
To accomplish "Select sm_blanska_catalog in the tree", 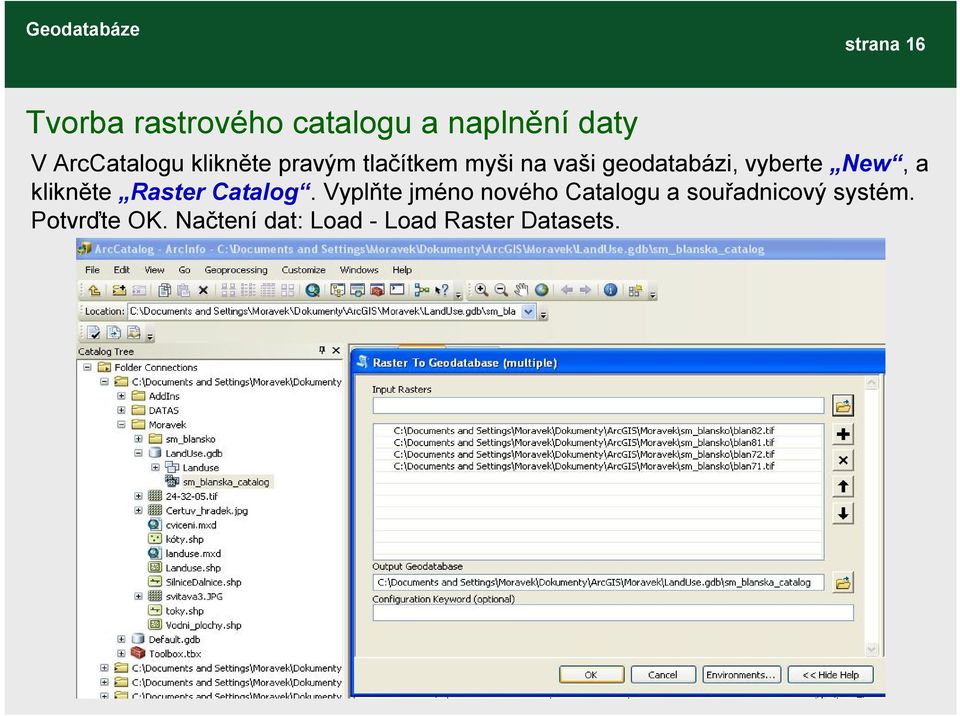I will [226, 482].
